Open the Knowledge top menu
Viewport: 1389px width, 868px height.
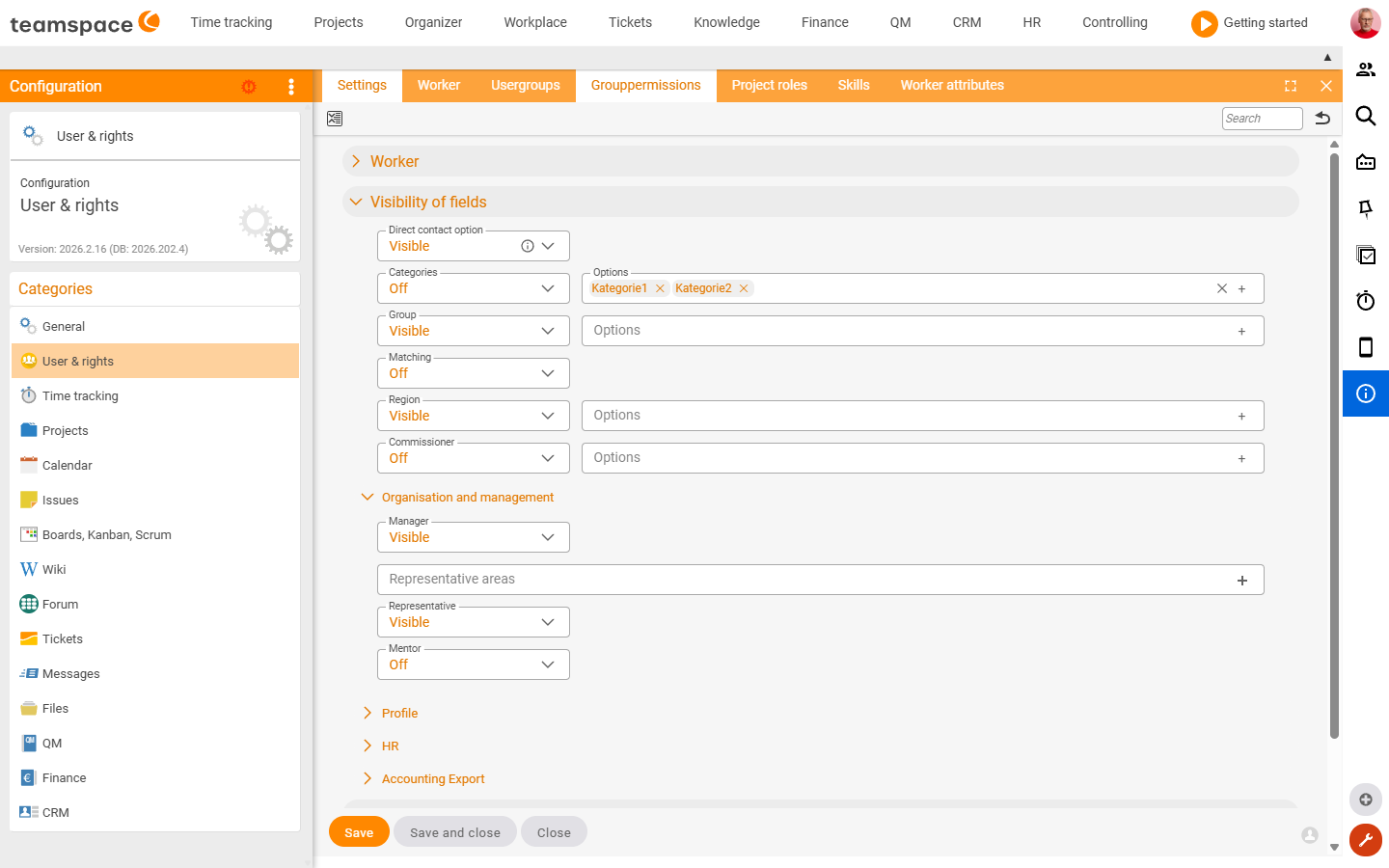tap(726, 22)
